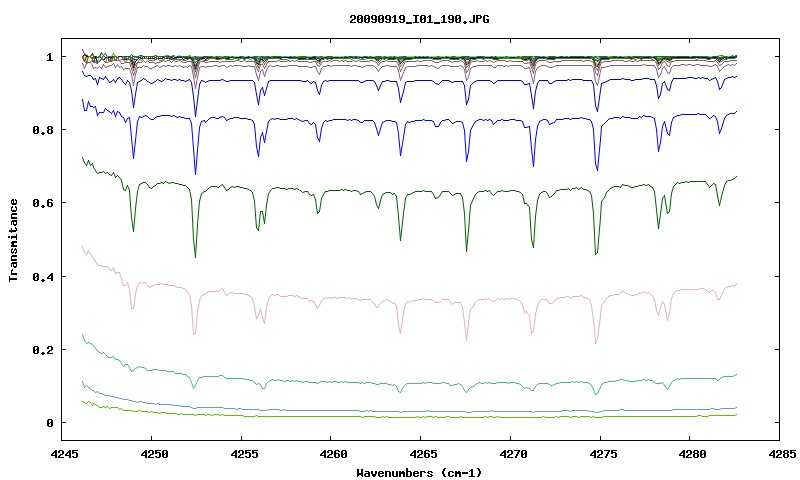Screen dimensions: 800x480
Task: Click the y-axis tick label 0
Action: coord(49,423)
